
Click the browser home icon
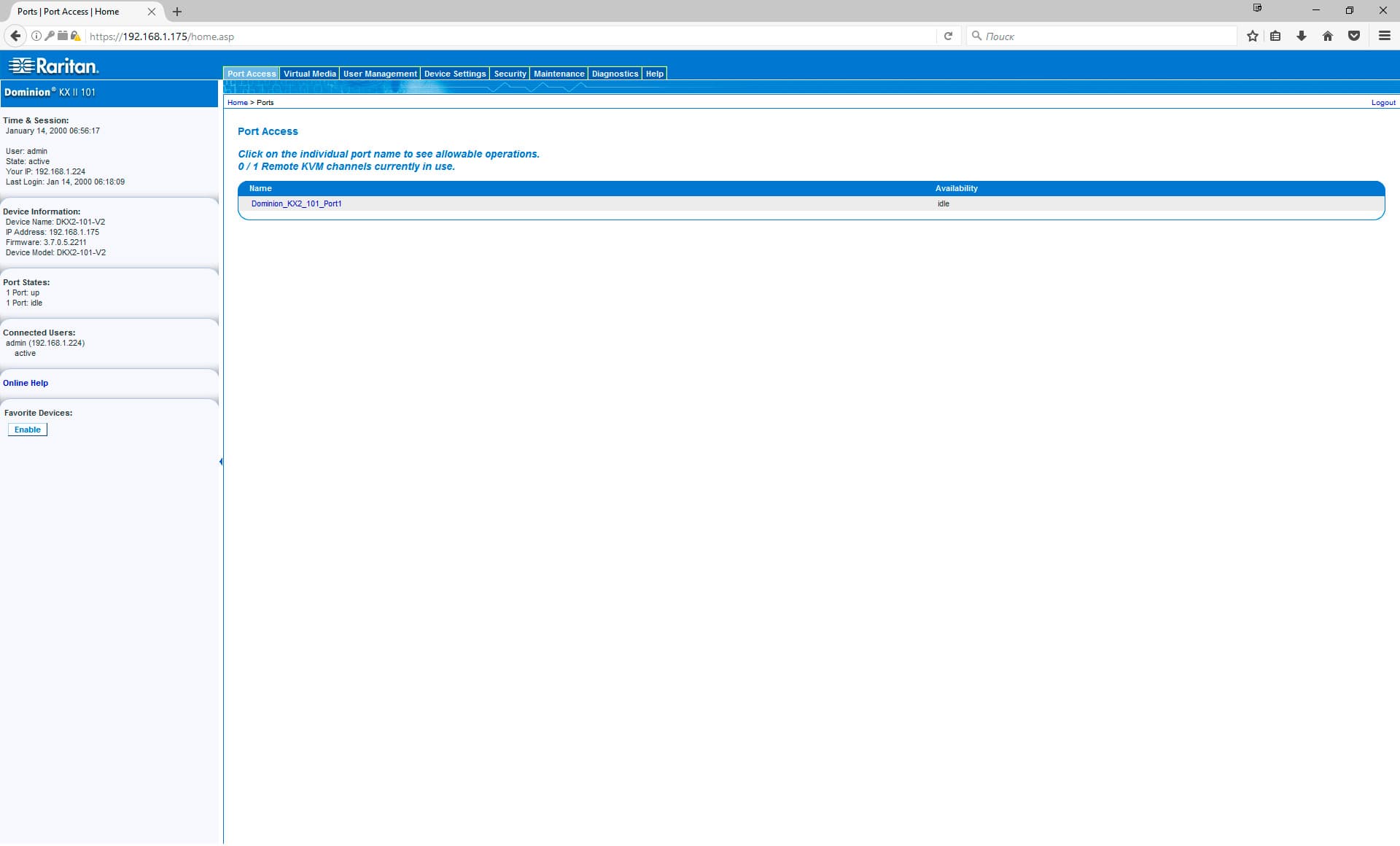[1328, 36]
